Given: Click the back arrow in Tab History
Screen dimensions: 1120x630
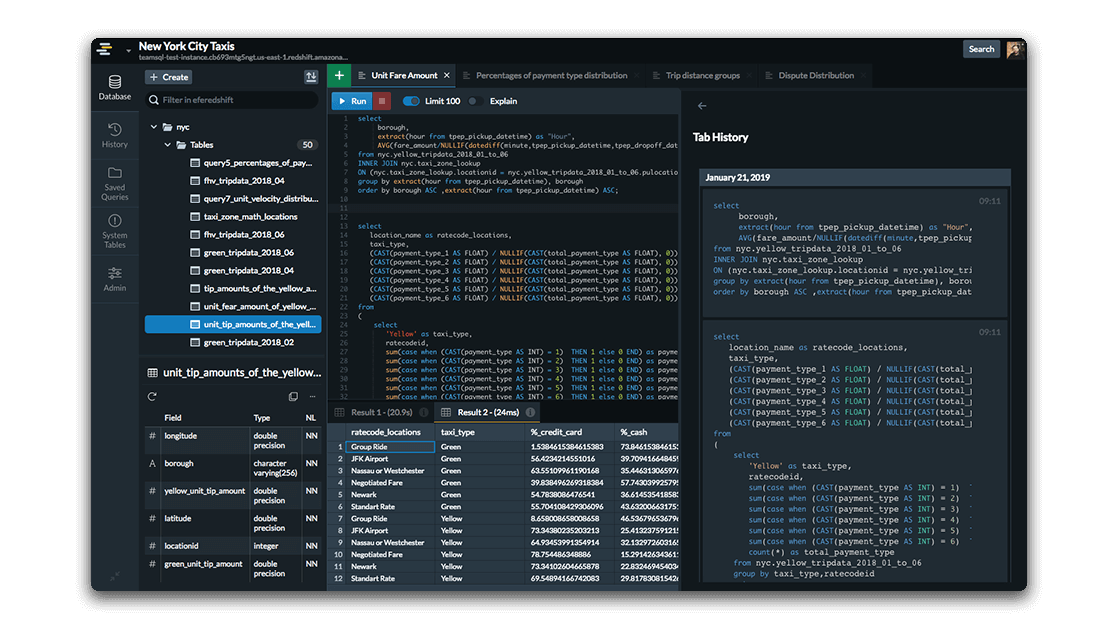Looking at the screenshot, I should tap(702, 106).
